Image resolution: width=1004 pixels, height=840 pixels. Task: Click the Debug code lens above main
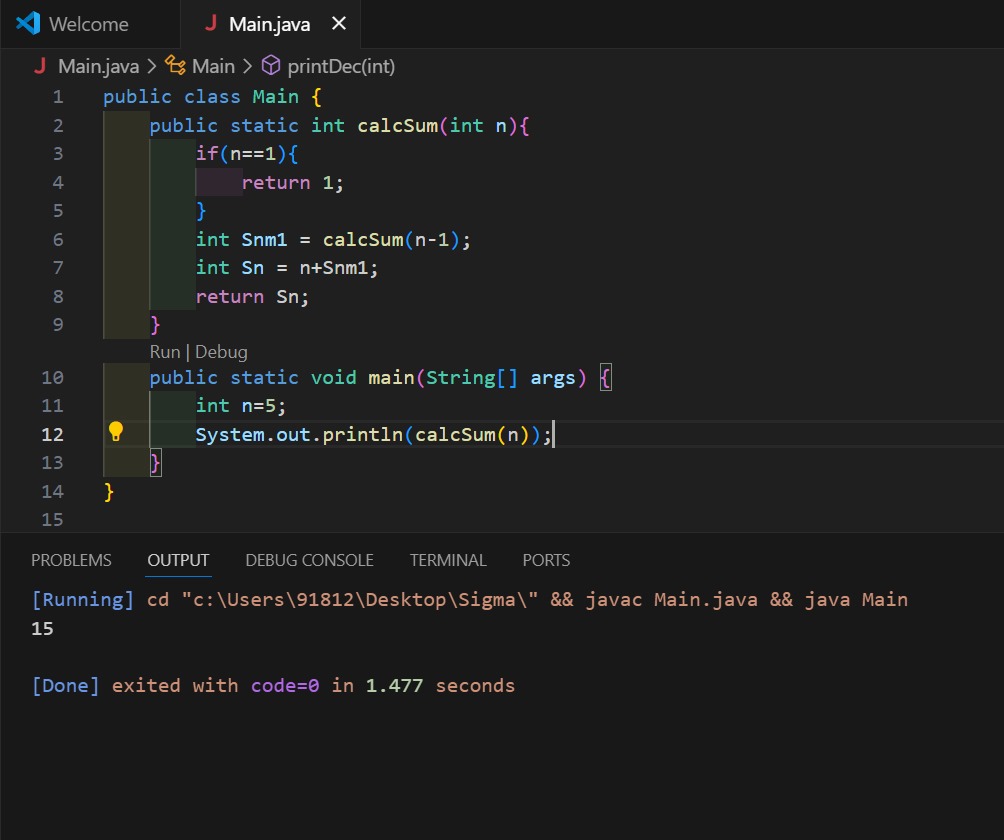(x=221, y=352)
